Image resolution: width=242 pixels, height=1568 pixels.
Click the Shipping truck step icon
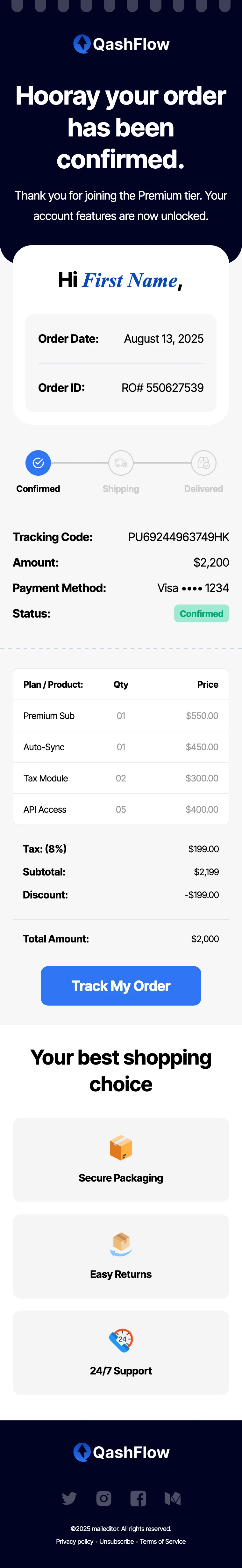121,463
